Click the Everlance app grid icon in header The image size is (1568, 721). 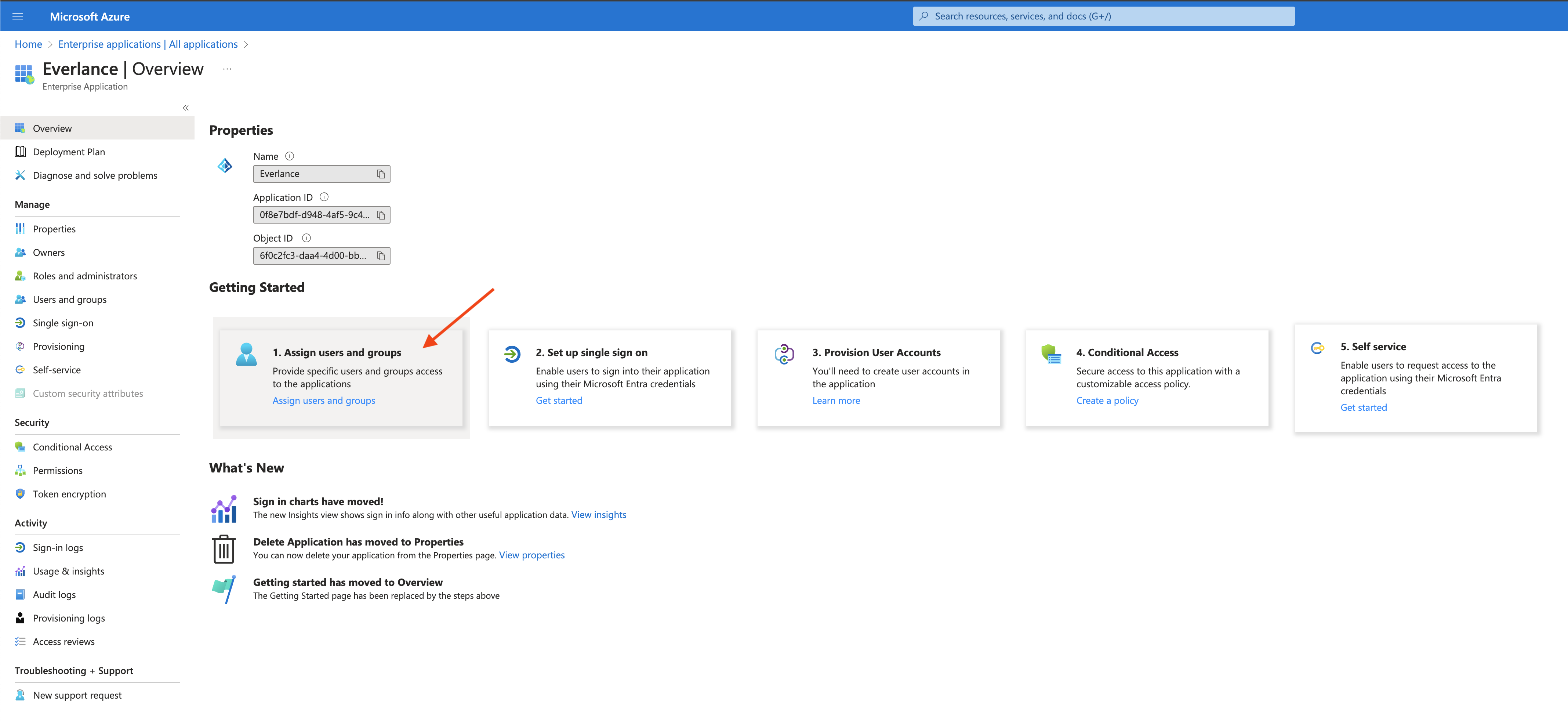pos(24,74)
